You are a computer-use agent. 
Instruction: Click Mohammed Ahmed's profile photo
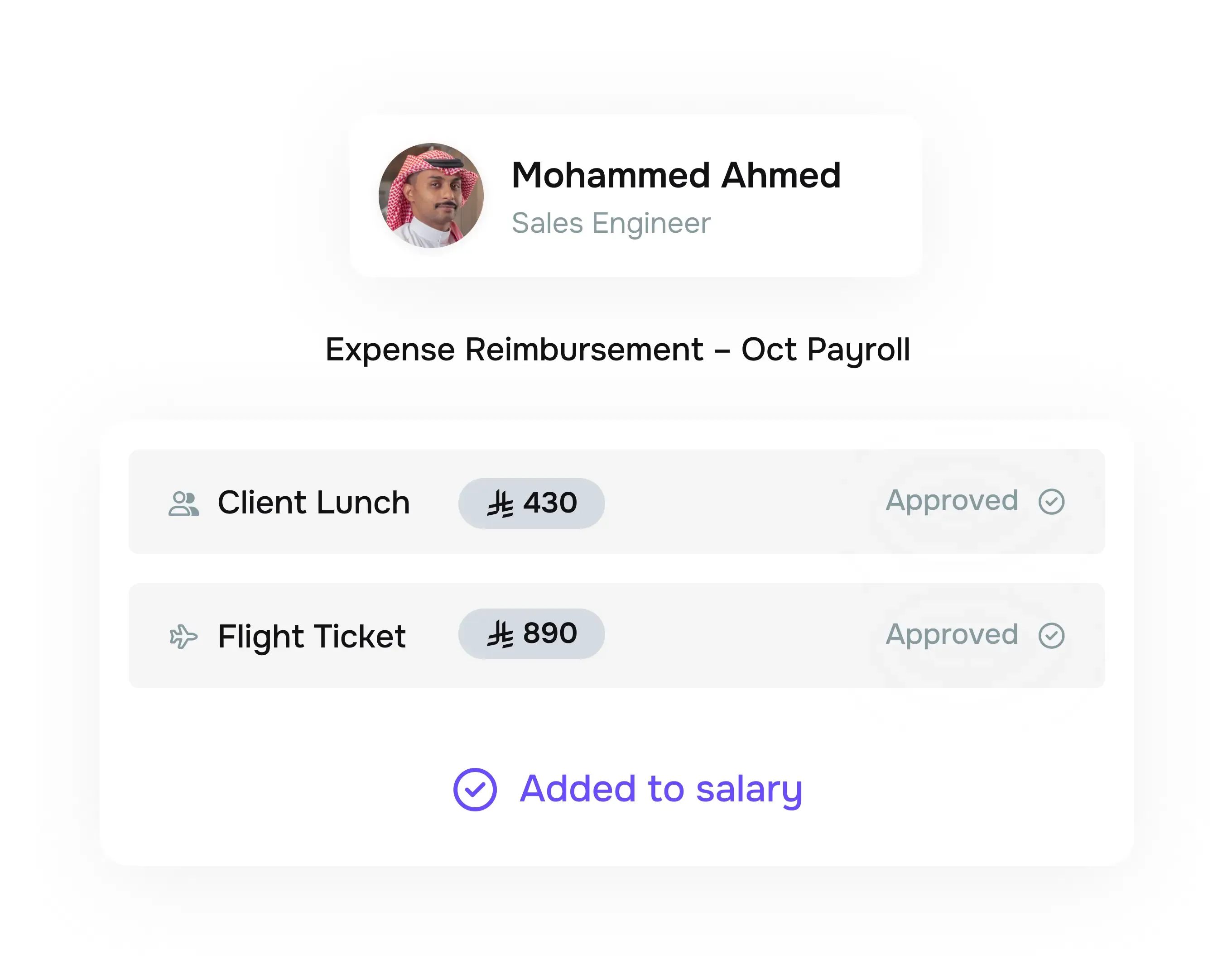[x=431, y=195]
